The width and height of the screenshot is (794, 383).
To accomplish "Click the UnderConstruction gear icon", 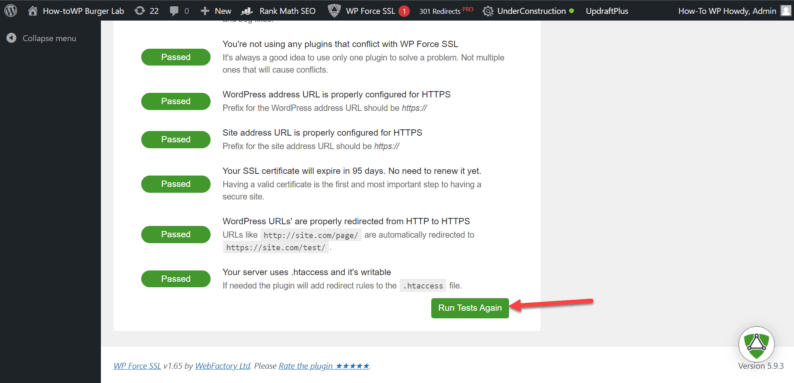I will pos(488,11).
